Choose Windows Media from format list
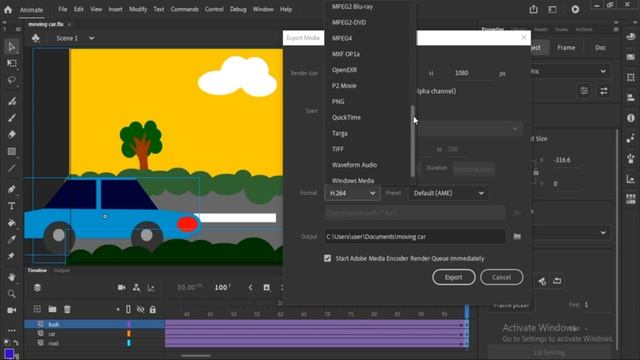640x360 pixels. click(x=353, y=180)
